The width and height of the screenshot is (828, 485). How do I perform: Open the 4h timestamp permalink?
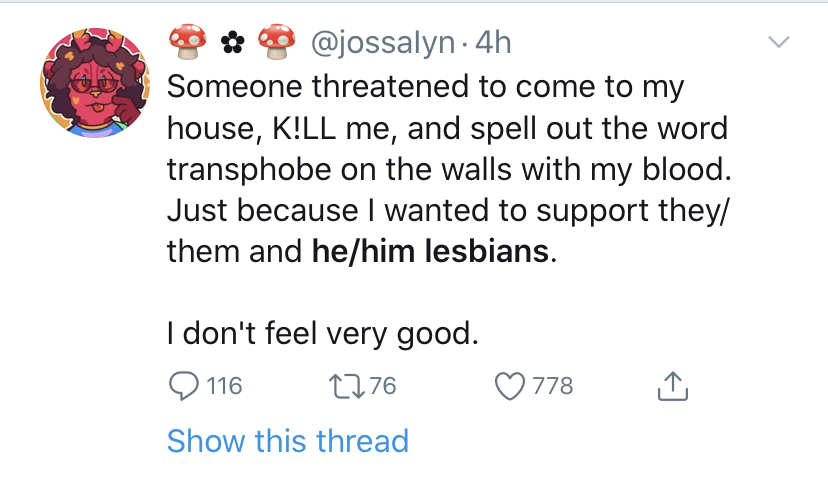493,42
